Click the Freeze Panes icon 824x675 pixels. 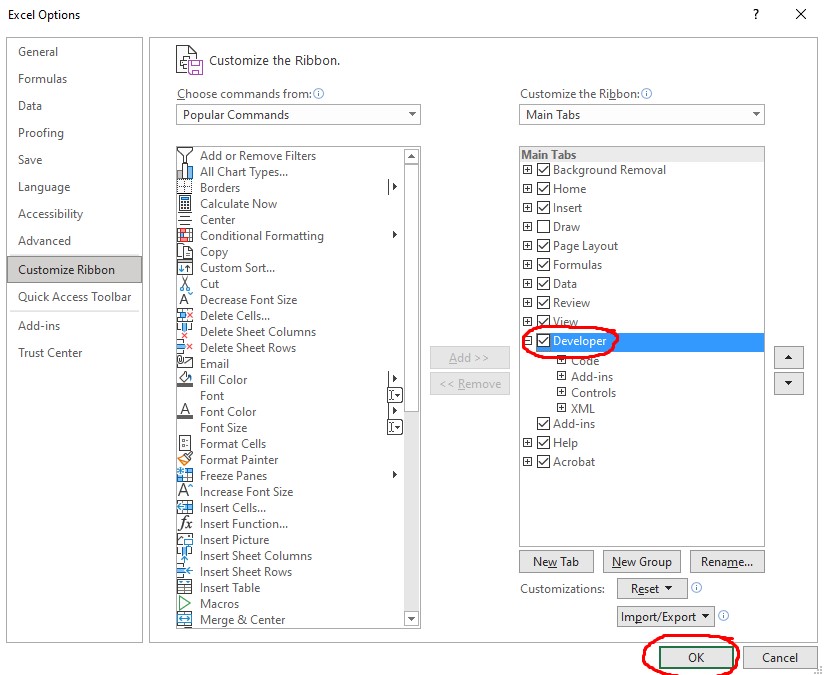point(184,476)
